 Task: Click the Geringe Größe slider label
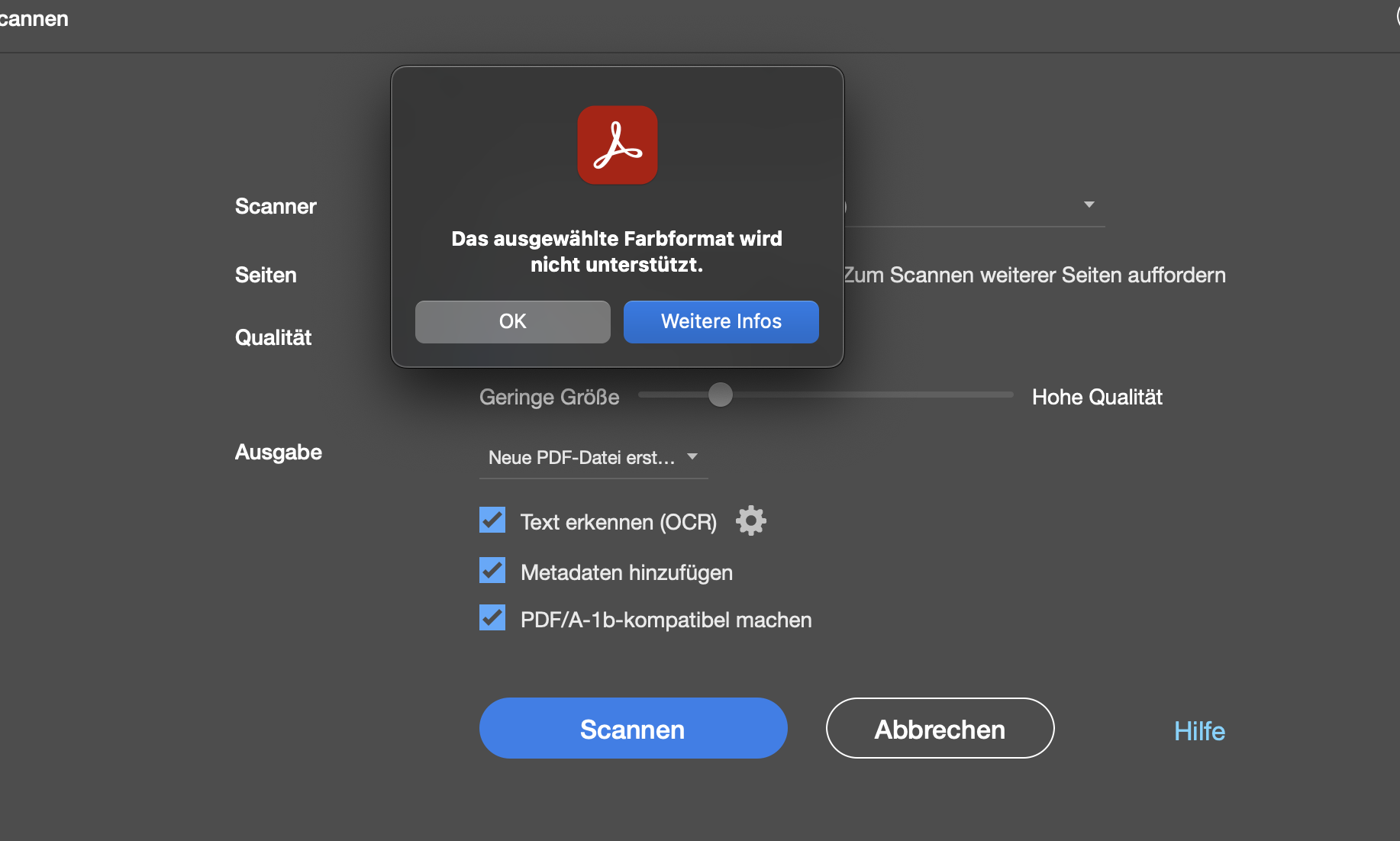(x=549, y=397)
